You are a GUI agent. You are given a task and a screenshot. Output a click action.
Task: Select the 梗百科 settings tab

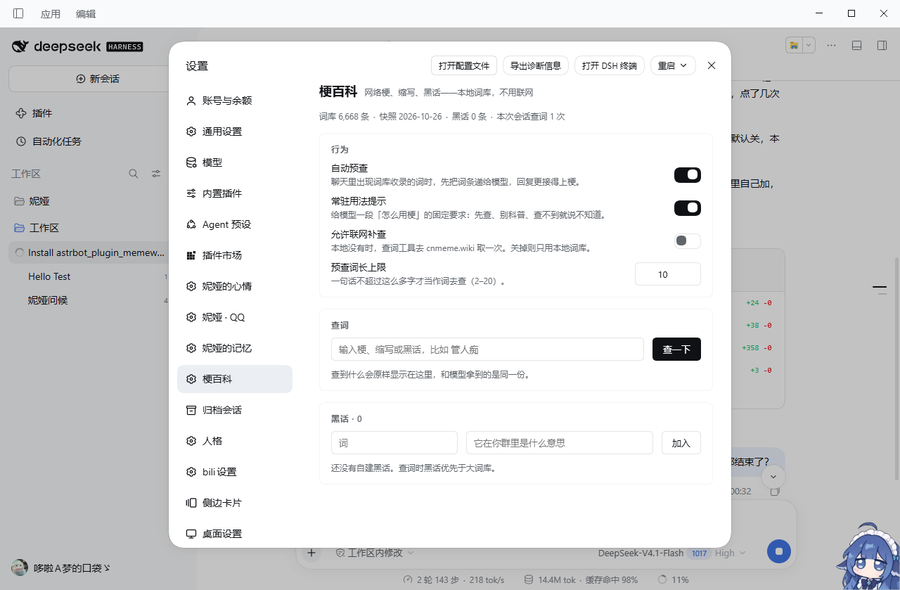tap(234, 379)
